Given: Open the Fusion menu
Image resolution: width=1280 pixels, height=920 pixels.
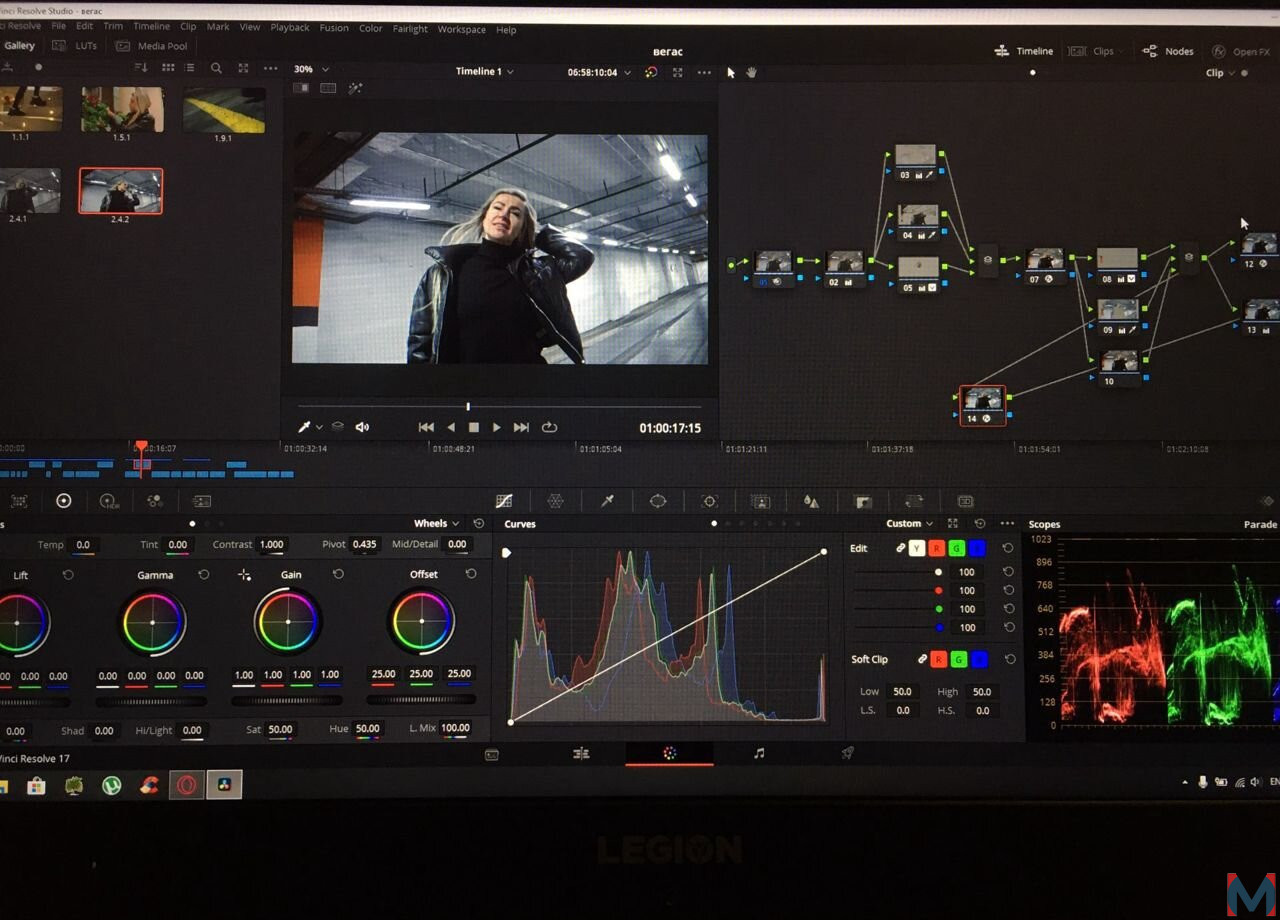Looking at the screenshot, I should [334, 28].
